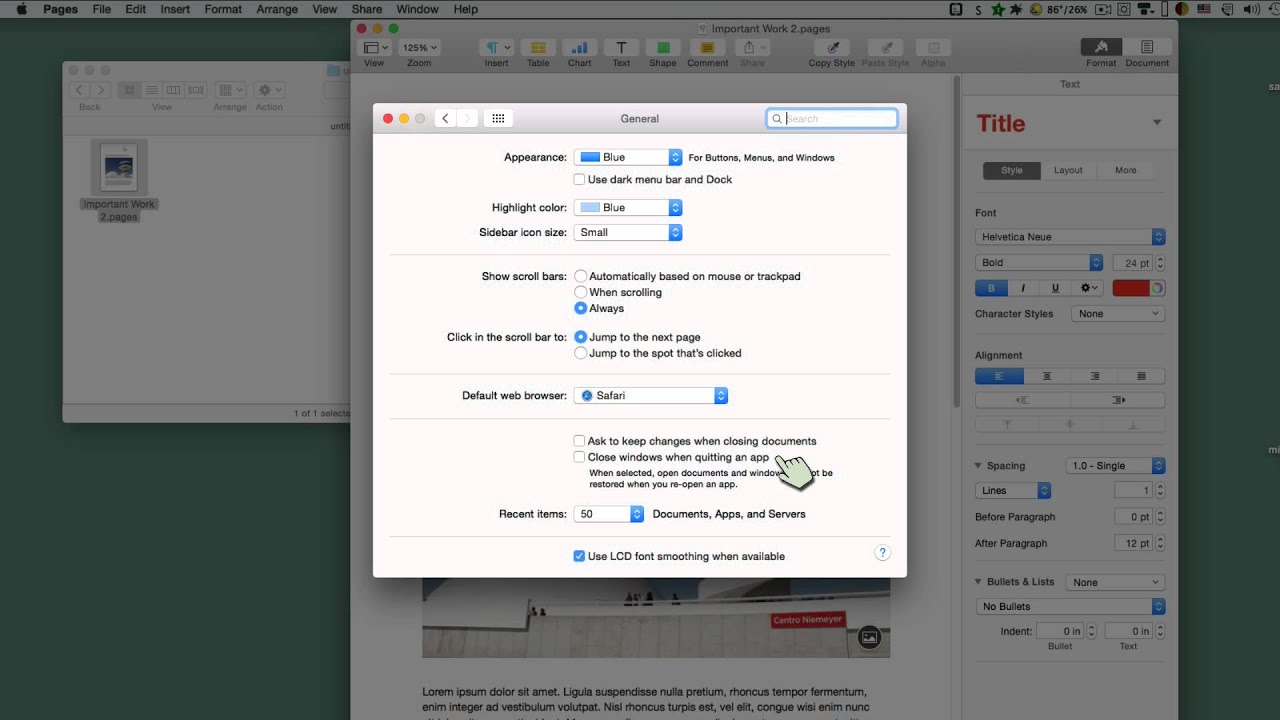Screen dimensions: 1280x720
Task: Apply underline with the U button
Action: pyautogui.click(x=1055, y=288)
